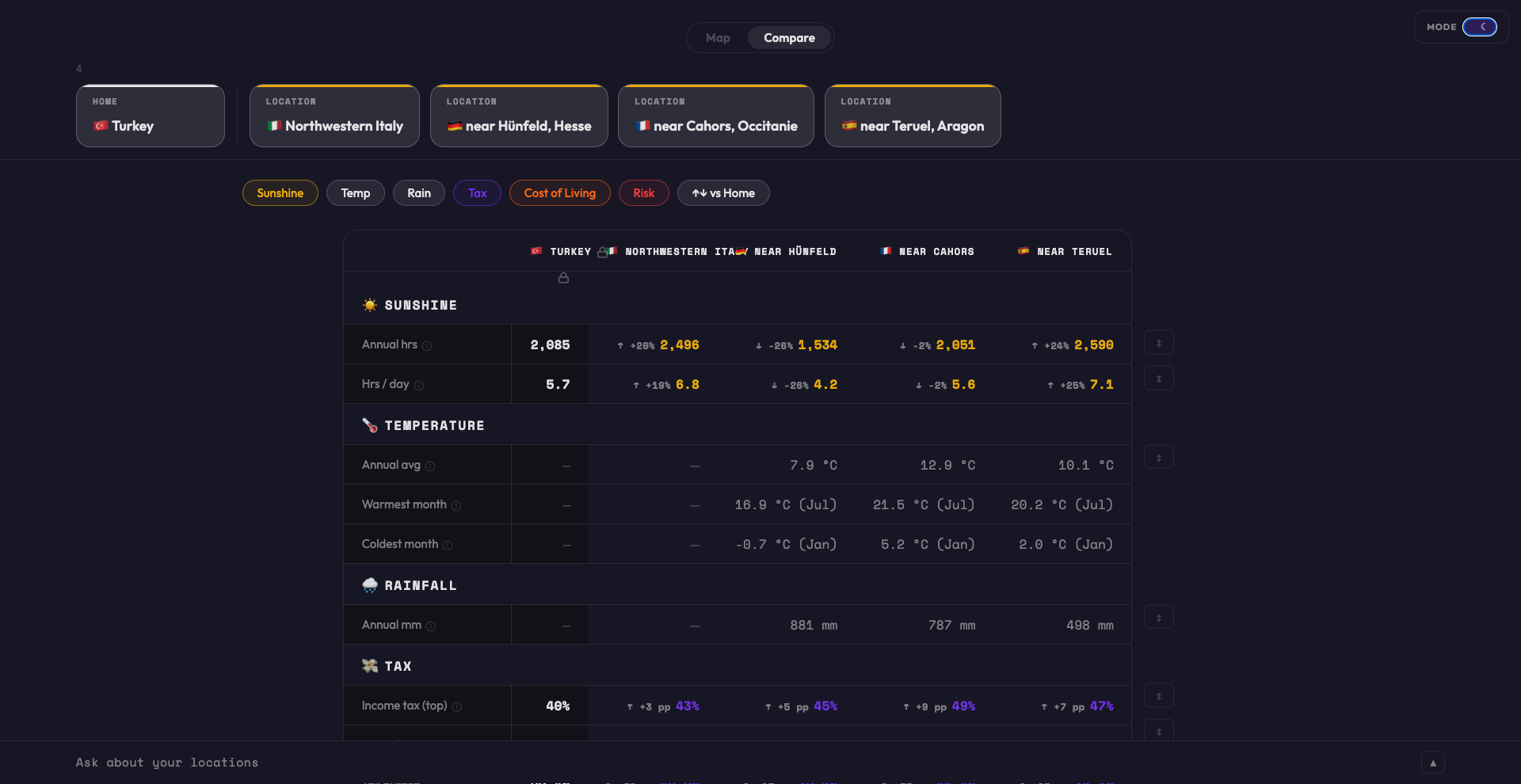
Task: Open the near Teruel, Aragon location card
Action: tap(913, 116)
